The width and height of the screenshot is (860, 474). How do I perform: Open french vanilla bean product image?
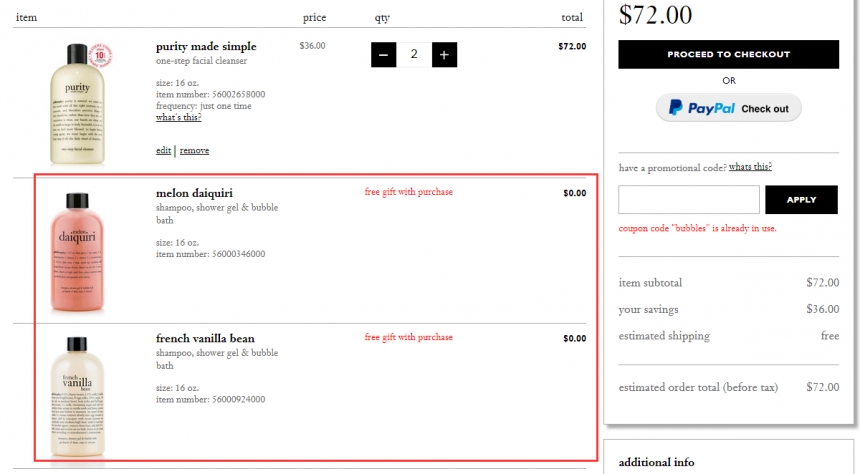[x=77, y=397]
